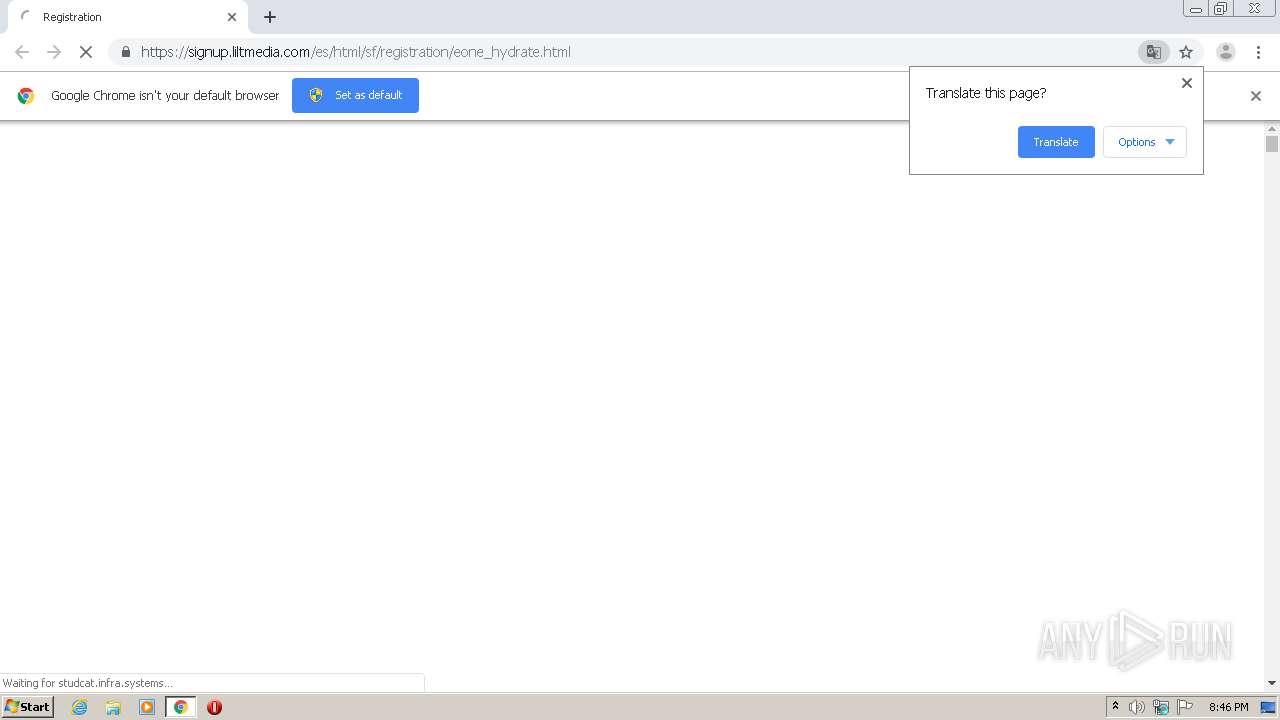Click the Action Center flag icon
The width and height of the screenshot is (1280, 720).
[1185, 707]
